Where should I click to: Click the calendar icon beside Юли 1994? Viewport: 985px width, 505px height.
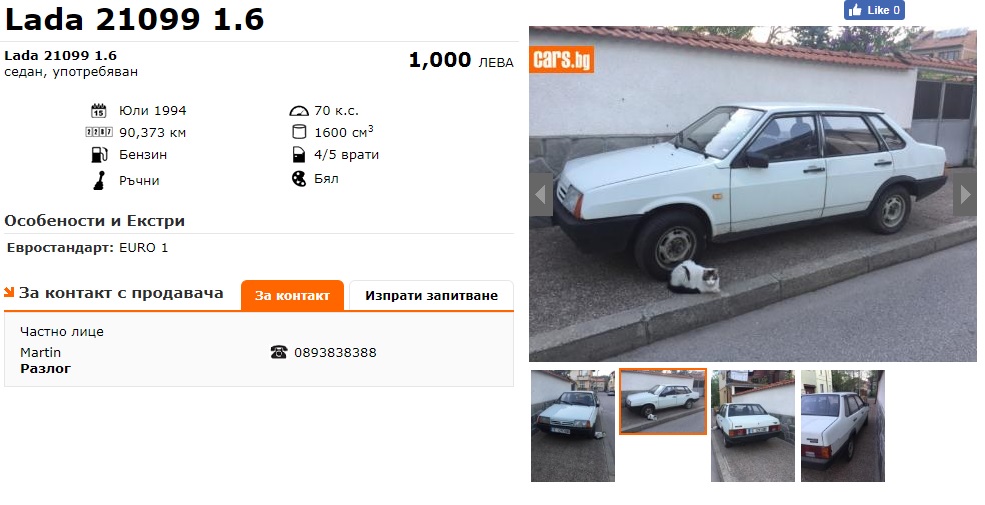(x=99, y=111)
